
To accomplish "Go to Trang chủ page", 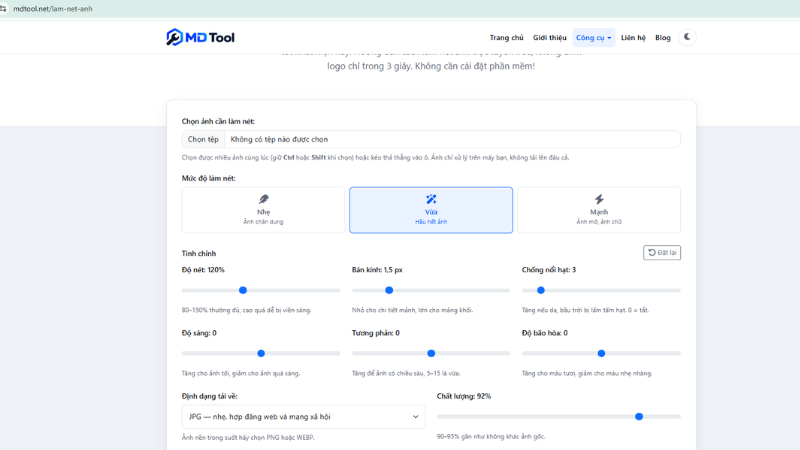I will click(506, 38).
